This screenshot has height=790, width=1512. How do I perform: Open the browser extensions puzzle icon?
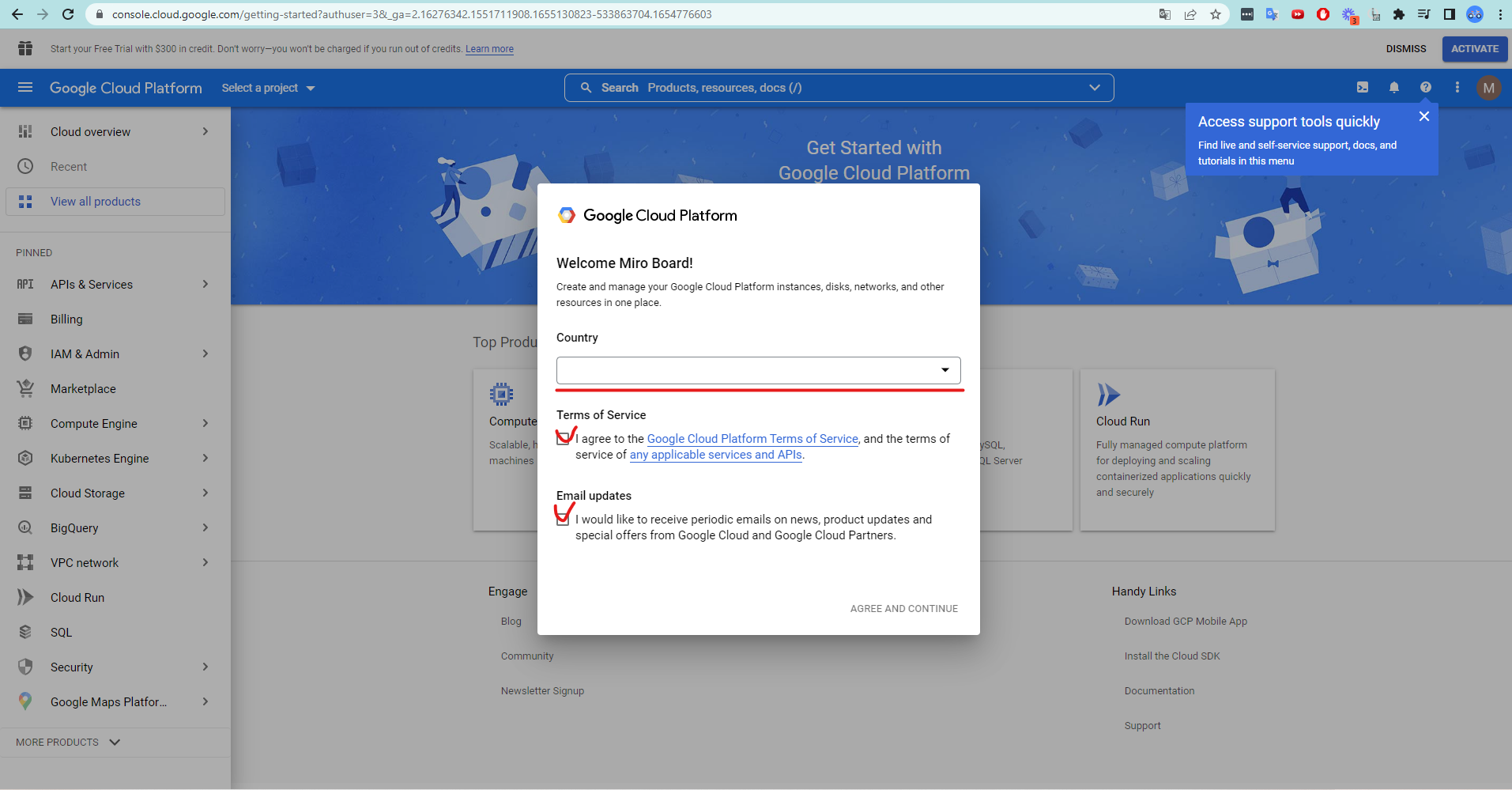1399,14
